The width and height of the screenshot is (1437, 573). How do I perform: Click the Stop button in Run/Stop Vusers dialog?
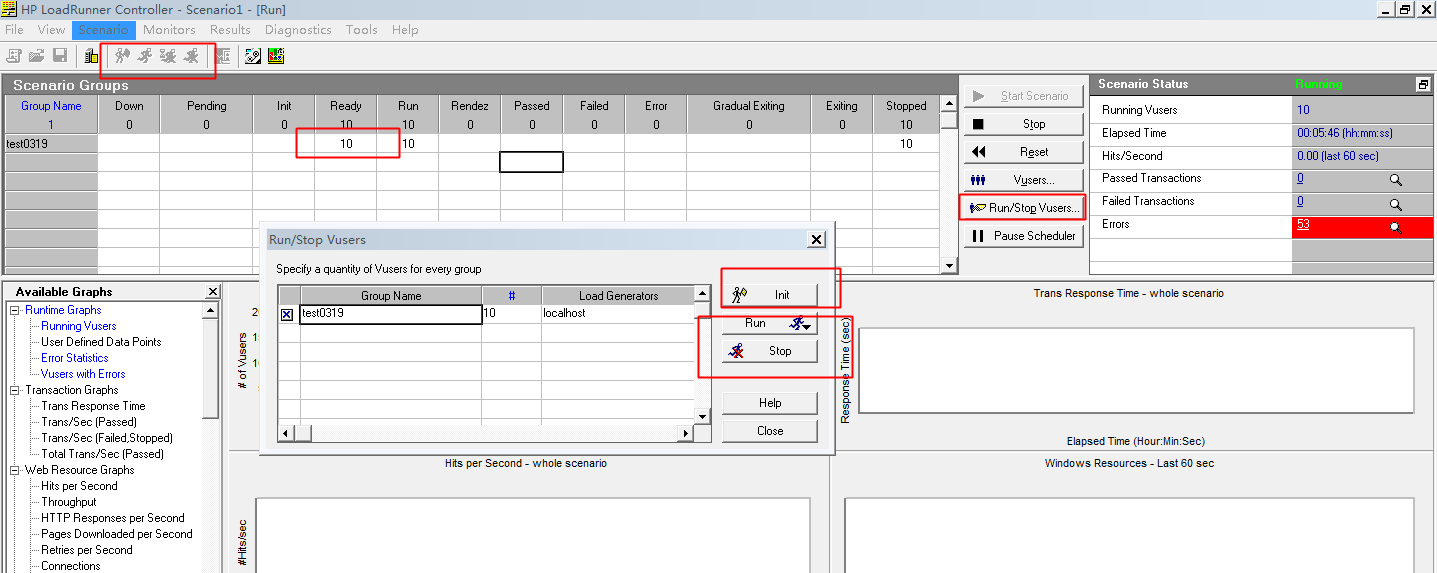(x=769, y=351)
